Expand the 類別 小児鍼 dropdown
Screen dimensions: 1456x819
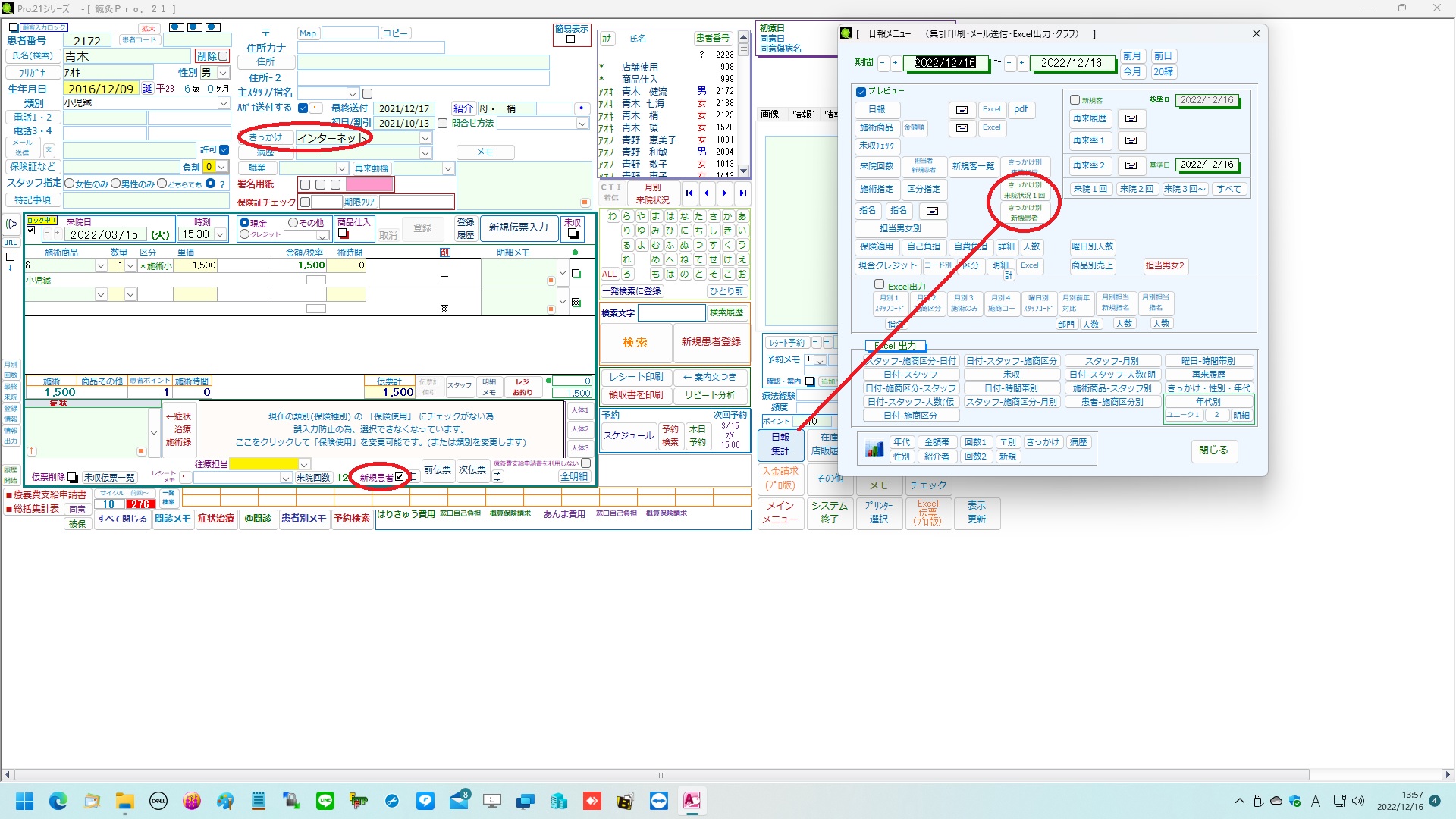[223, 103]
